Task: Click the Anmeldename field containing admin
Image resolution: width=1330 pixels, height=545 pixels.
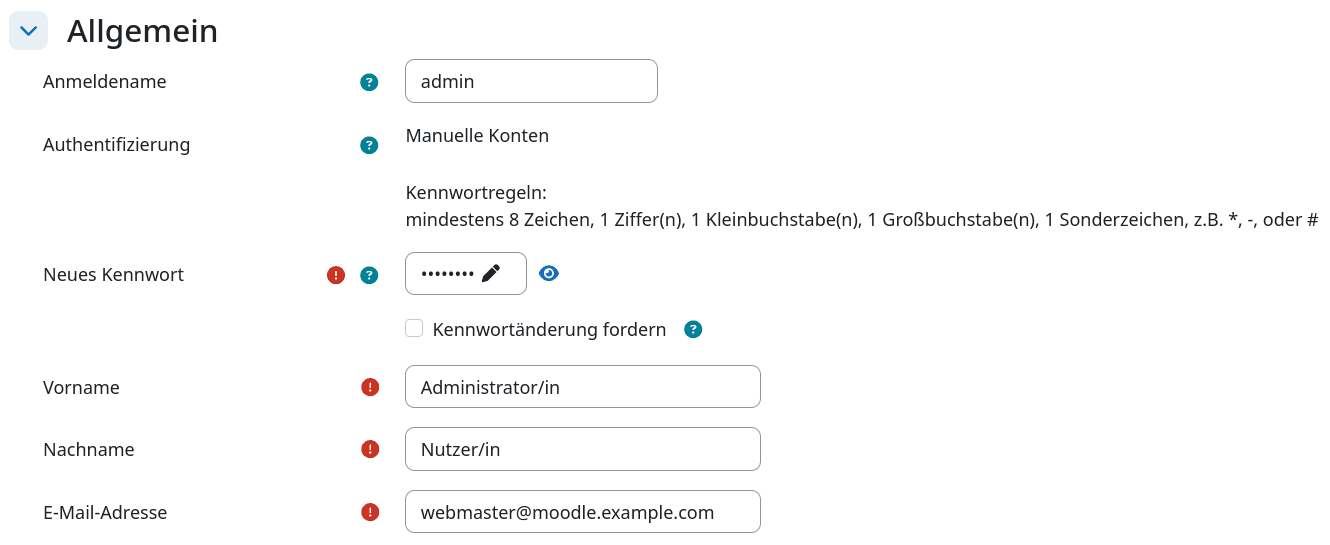Action: [530, 81]
